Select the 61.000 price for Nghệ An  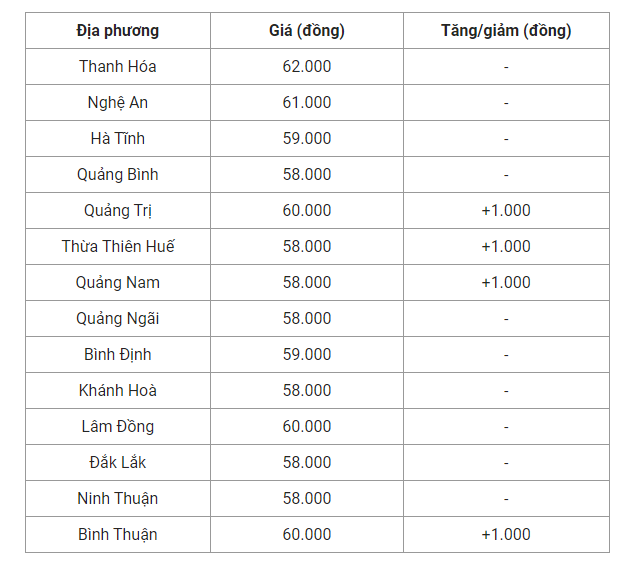click(x=307, y=103)
